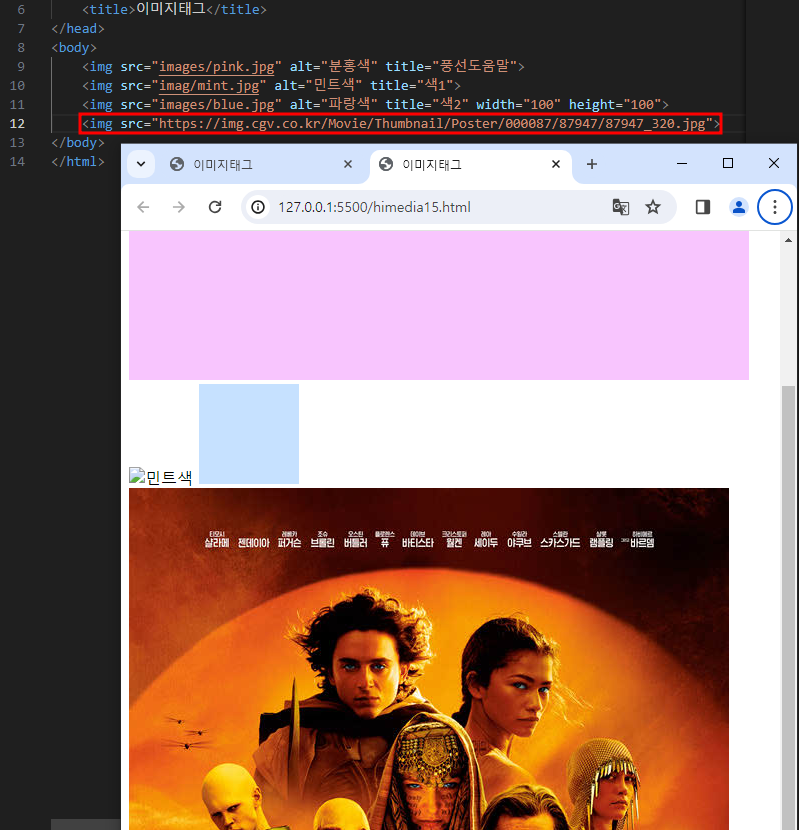This screenshot has height=830, width=799.
Task: Minimize the Chrome window
Action: coord(682,164)
